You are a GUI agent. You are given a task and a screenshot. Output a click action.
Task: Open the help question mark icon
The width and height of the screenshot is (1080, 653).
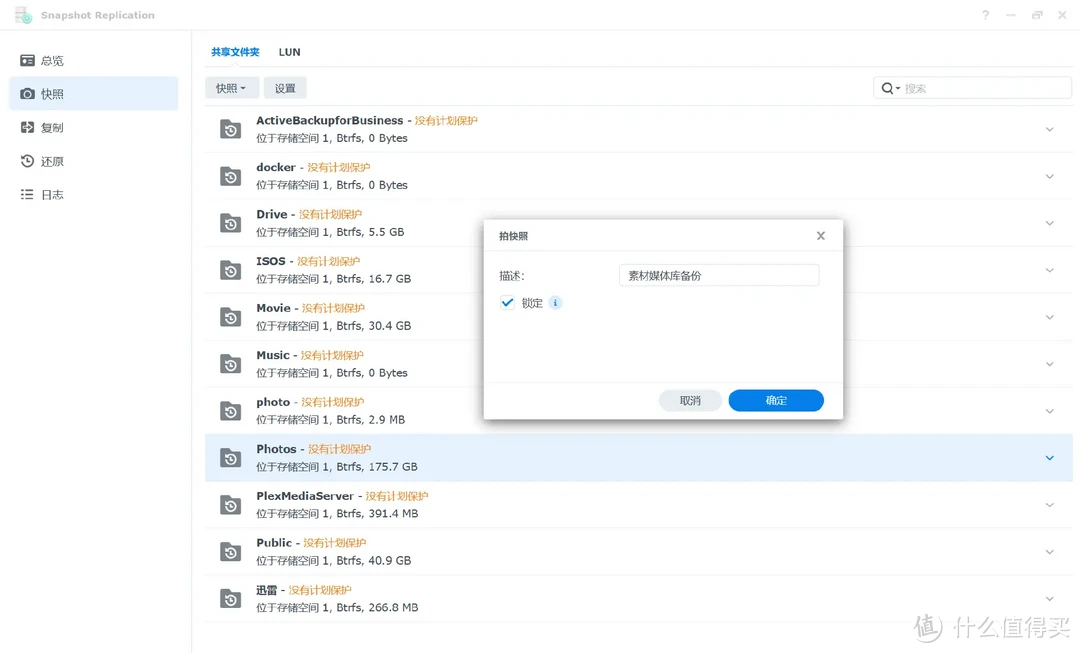coord(984,15)
